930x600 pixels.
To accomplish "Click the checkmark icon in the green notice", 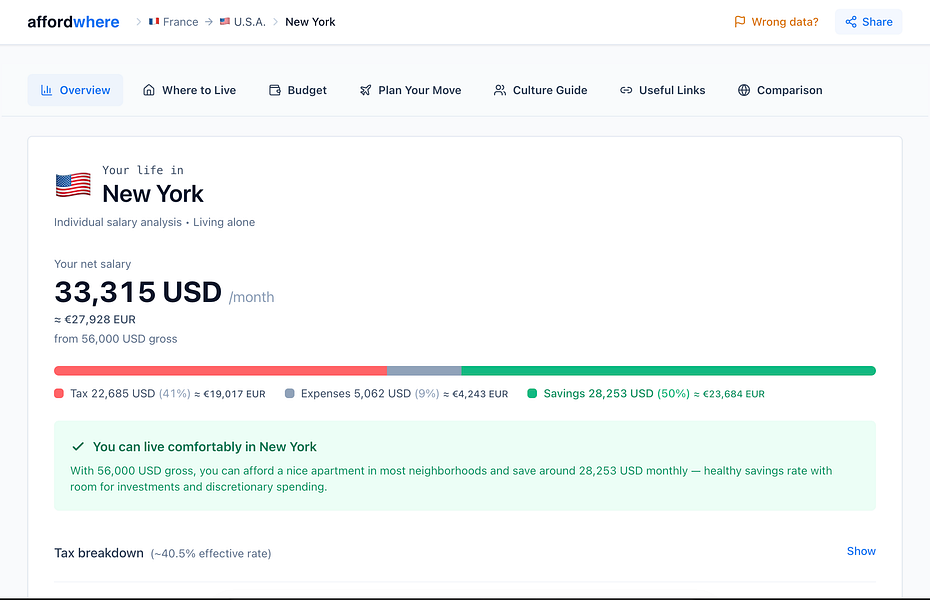I will pyautogui.click(x=78, y=446).
